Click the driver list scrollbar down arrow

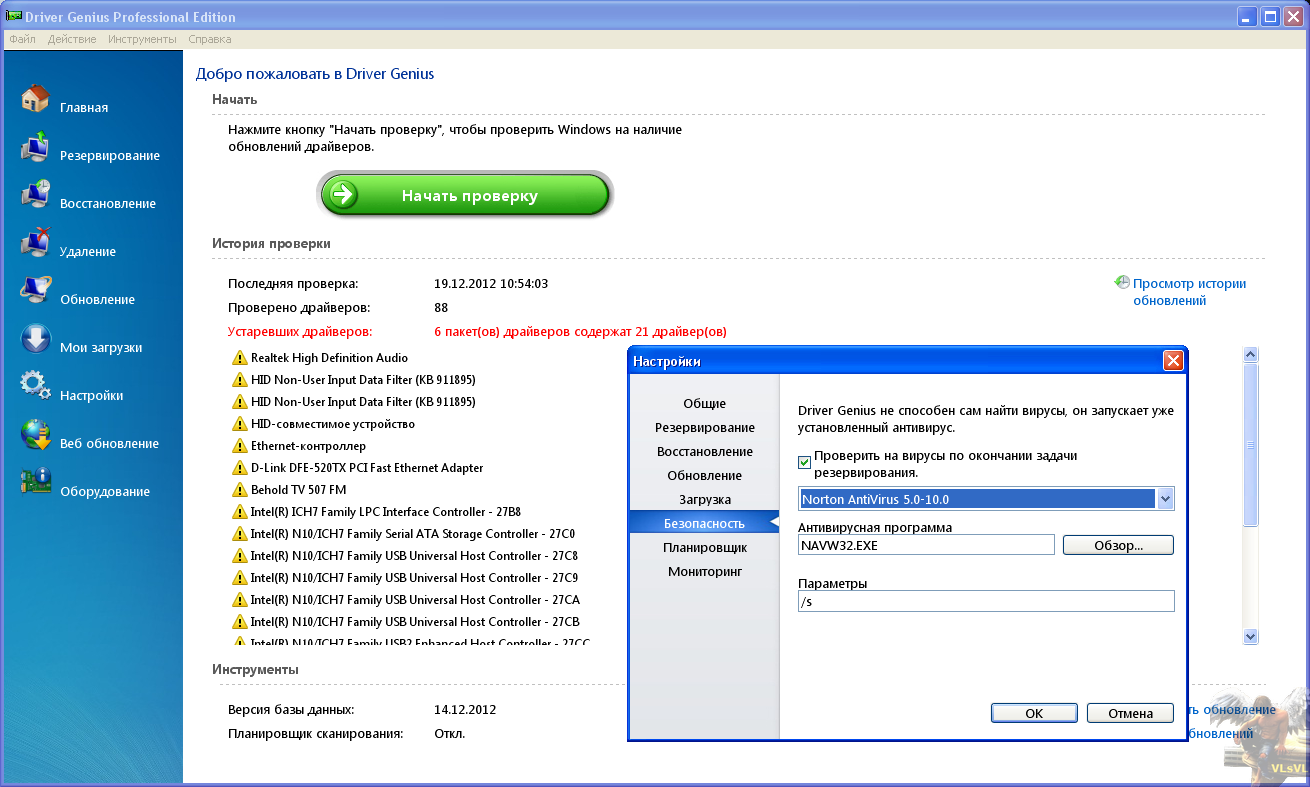point(1250,636)
